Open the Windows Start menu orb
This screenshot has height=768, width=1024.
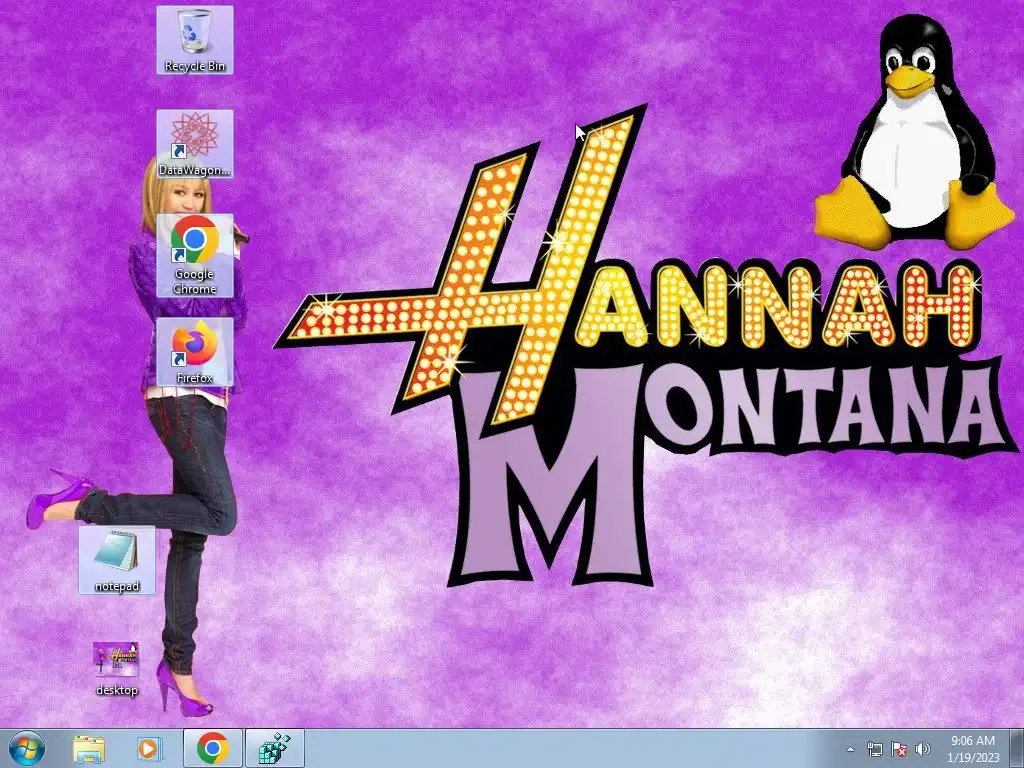coord(27,748)
